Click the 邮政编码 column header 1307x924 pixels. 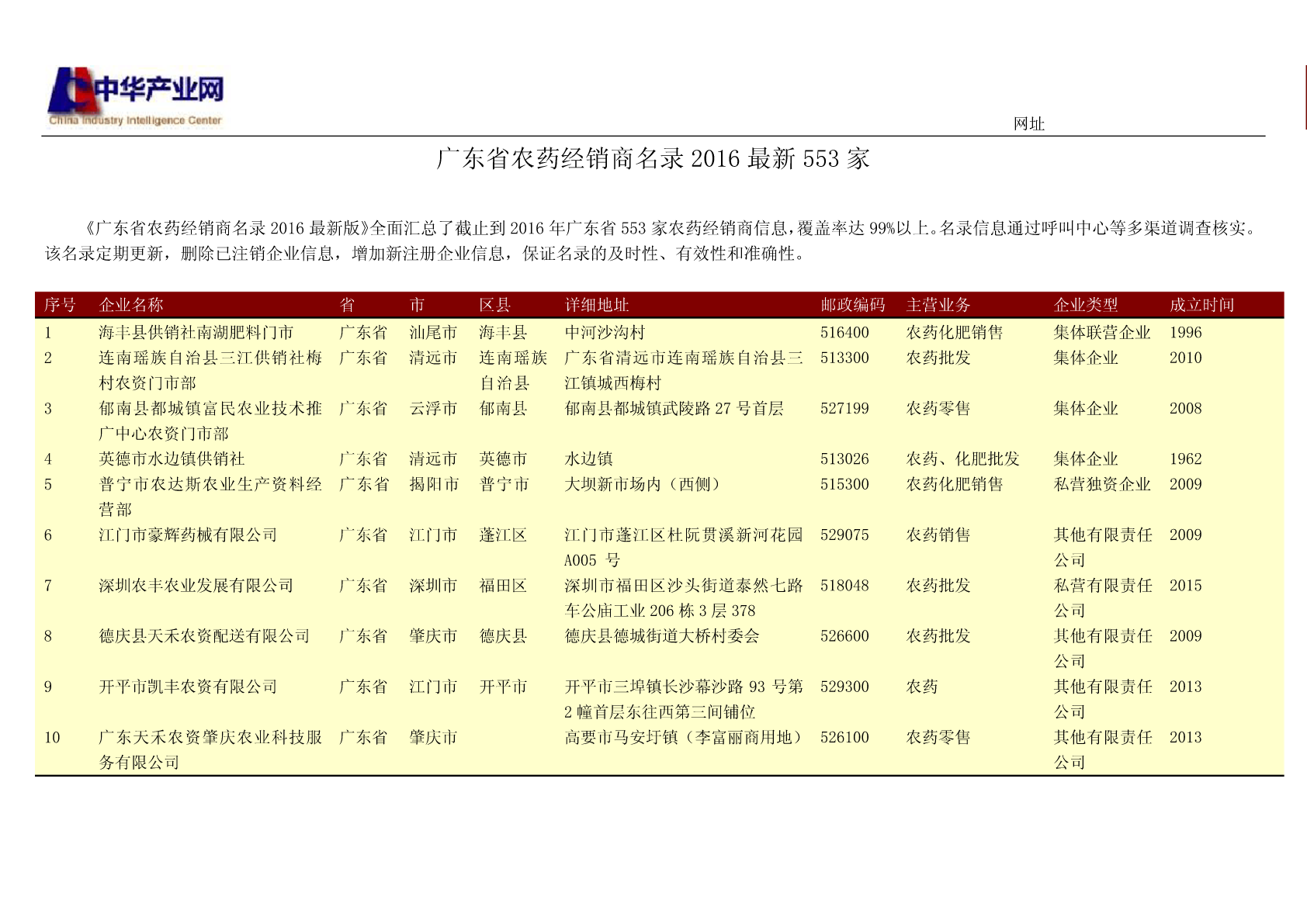point(853,305)
